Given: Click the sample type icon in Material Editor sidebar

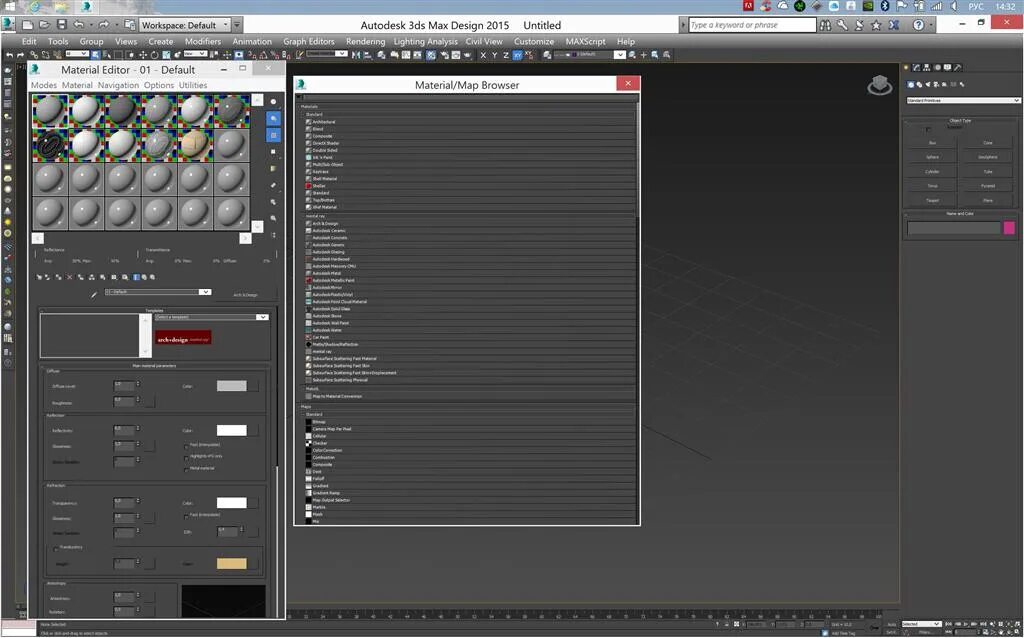Looking at the screenshot, I should tap(274, 102).
